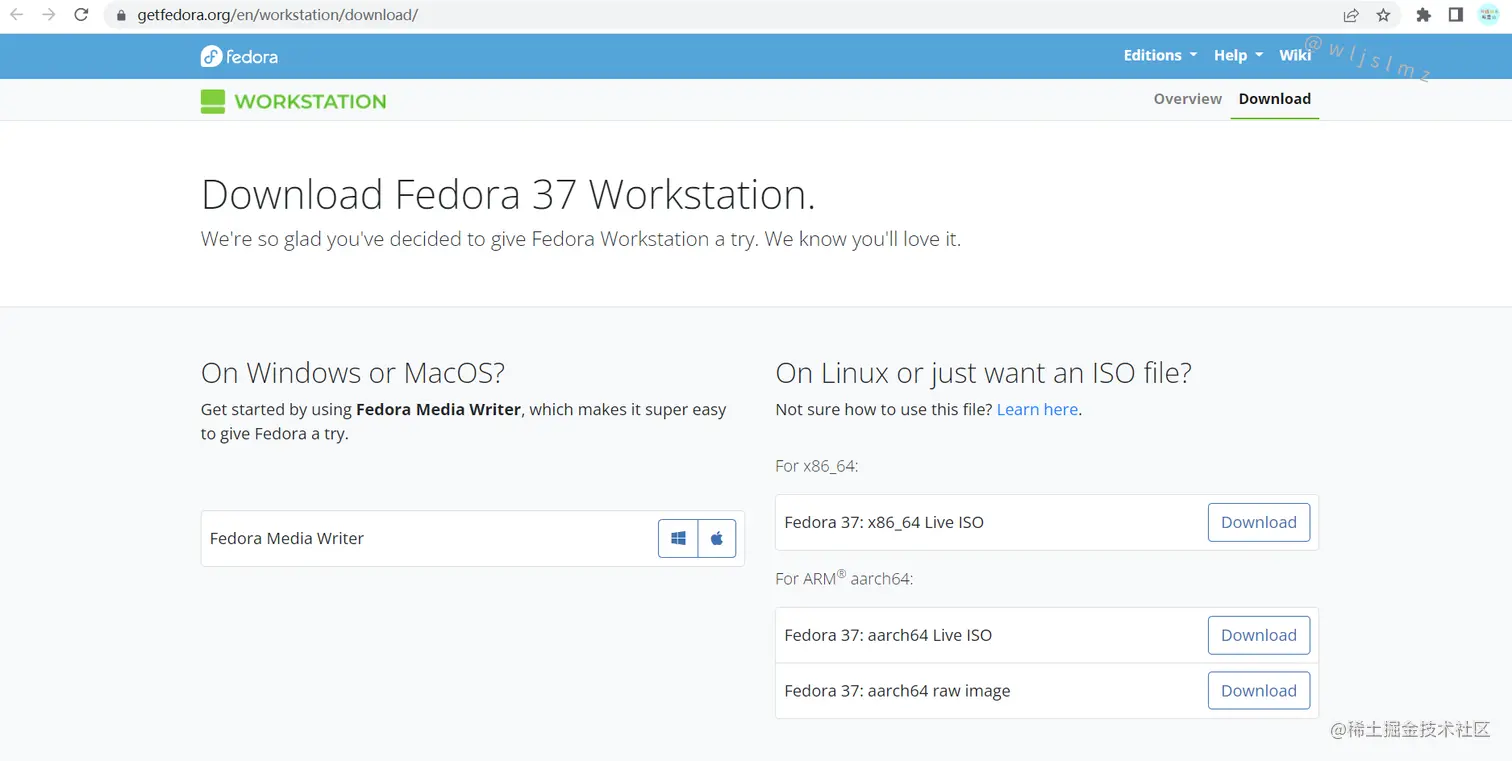The width and height of the screenshot is (1512, 761).
Task: Expand the Editions dropdown menu
Action: (x=1160, y=56)
